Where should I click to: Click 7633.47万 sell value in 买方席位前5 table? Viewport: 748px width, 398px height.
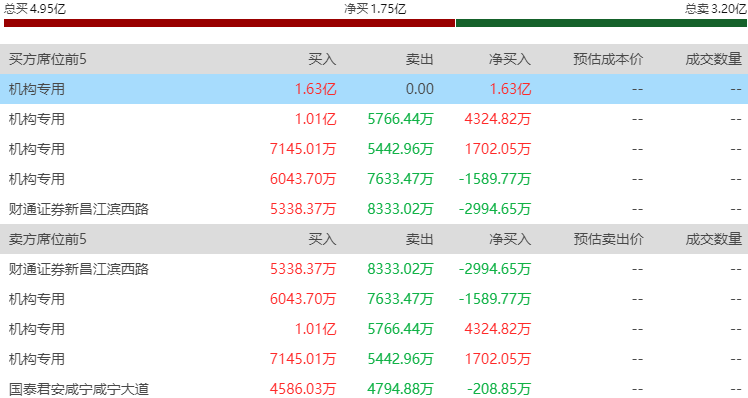pyautogui.click(x=400, y=179)
